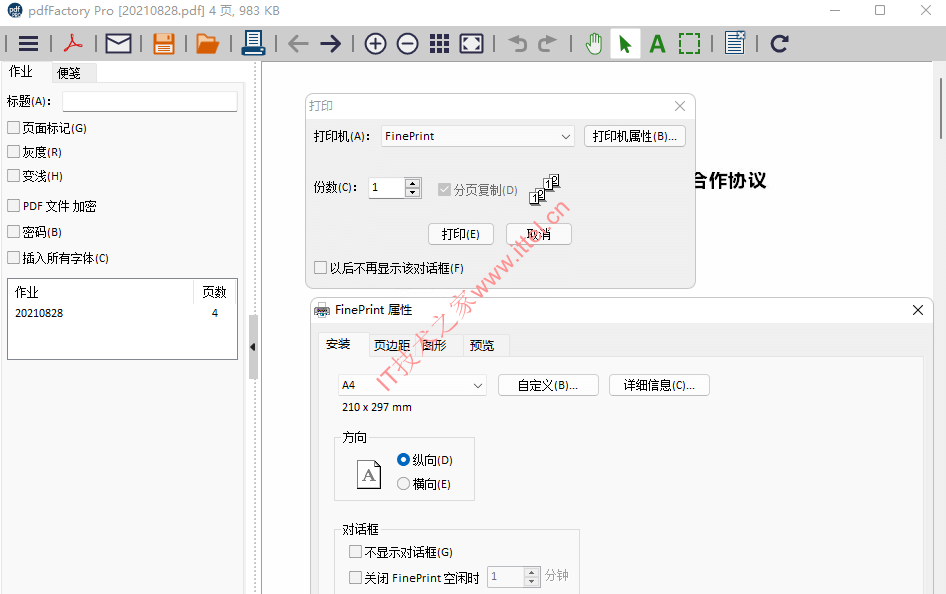Screen dimensions: 946x594
Task: Close the 打印 dialog with the X
Action: 680,106
